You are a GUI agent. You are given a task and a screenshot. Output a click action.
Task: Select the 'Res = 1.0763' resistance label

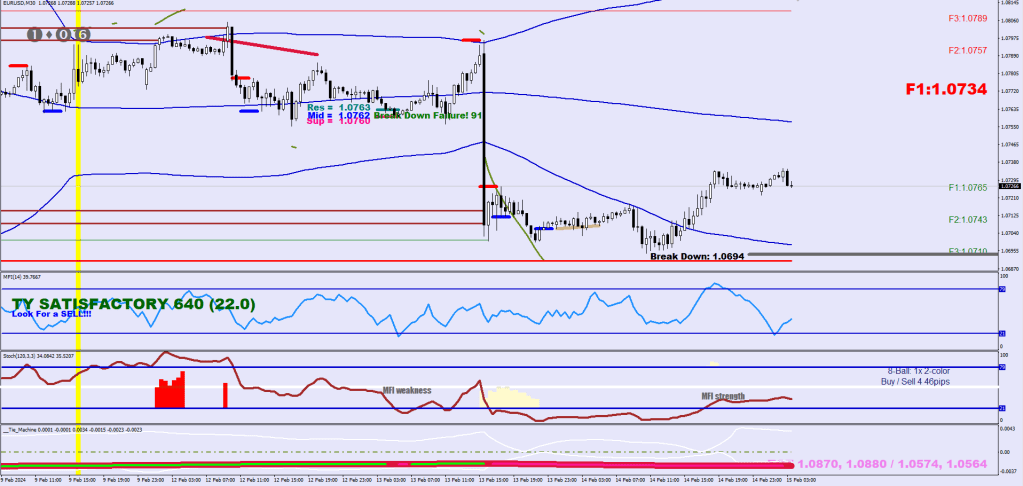(339, 107)
